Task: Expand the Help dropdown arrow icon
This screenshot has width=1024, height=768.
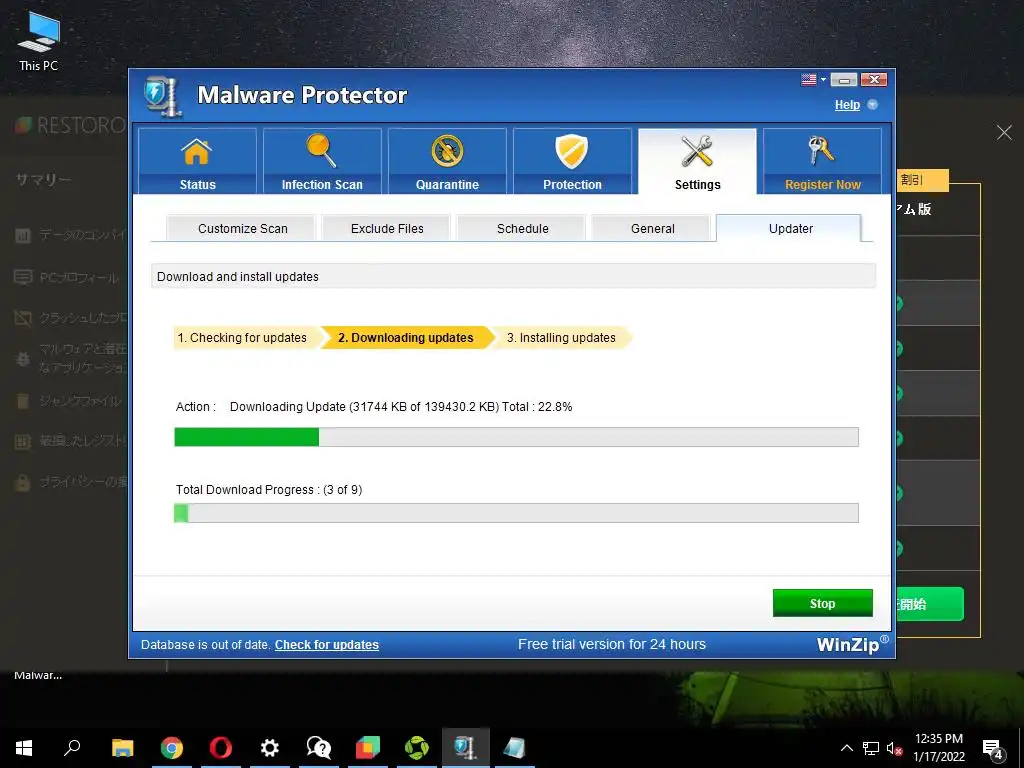Action: (x=872, y=104)
